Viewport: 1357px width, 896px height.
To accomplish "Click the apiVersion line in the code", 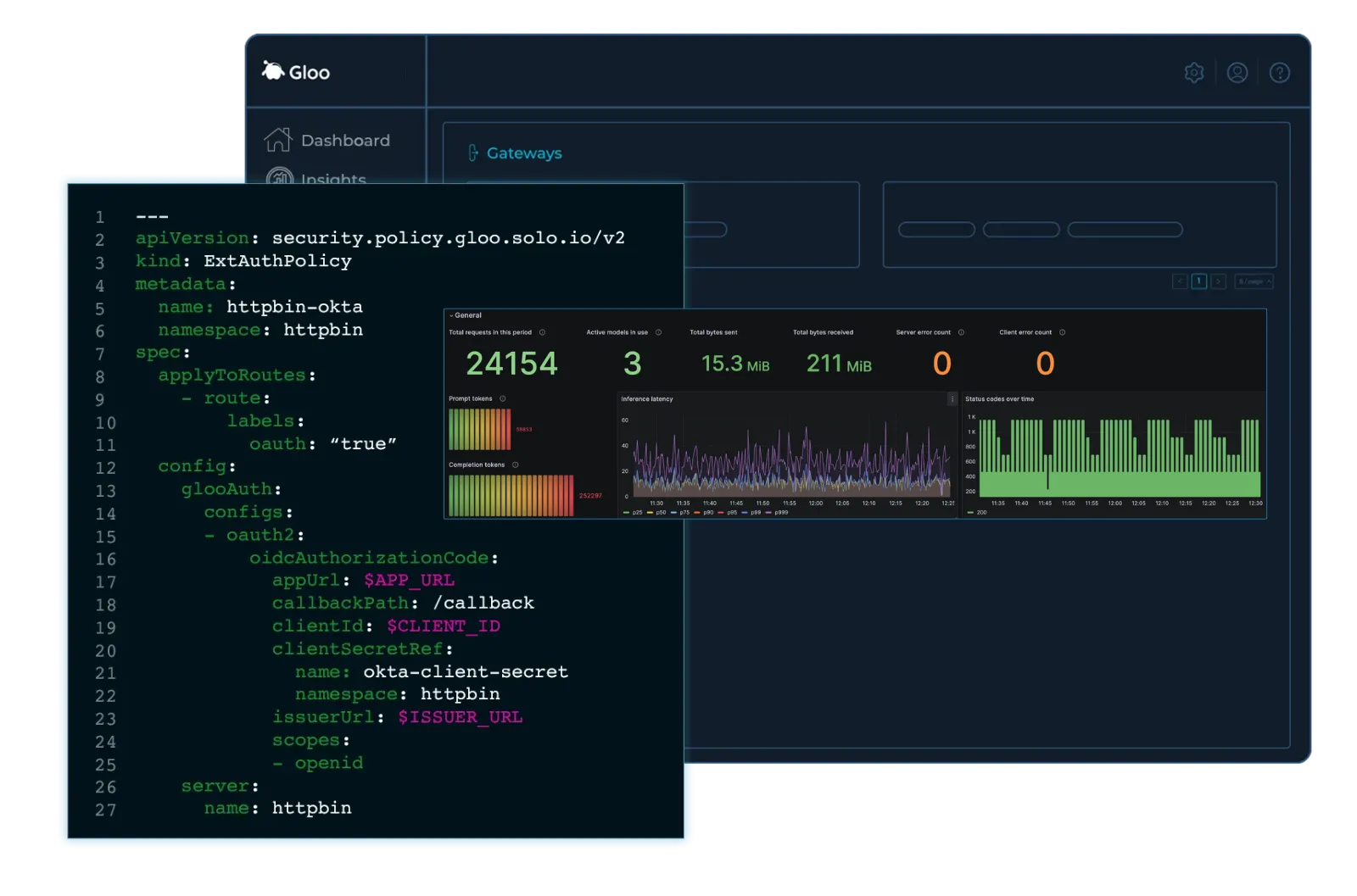I will point(380,238).
